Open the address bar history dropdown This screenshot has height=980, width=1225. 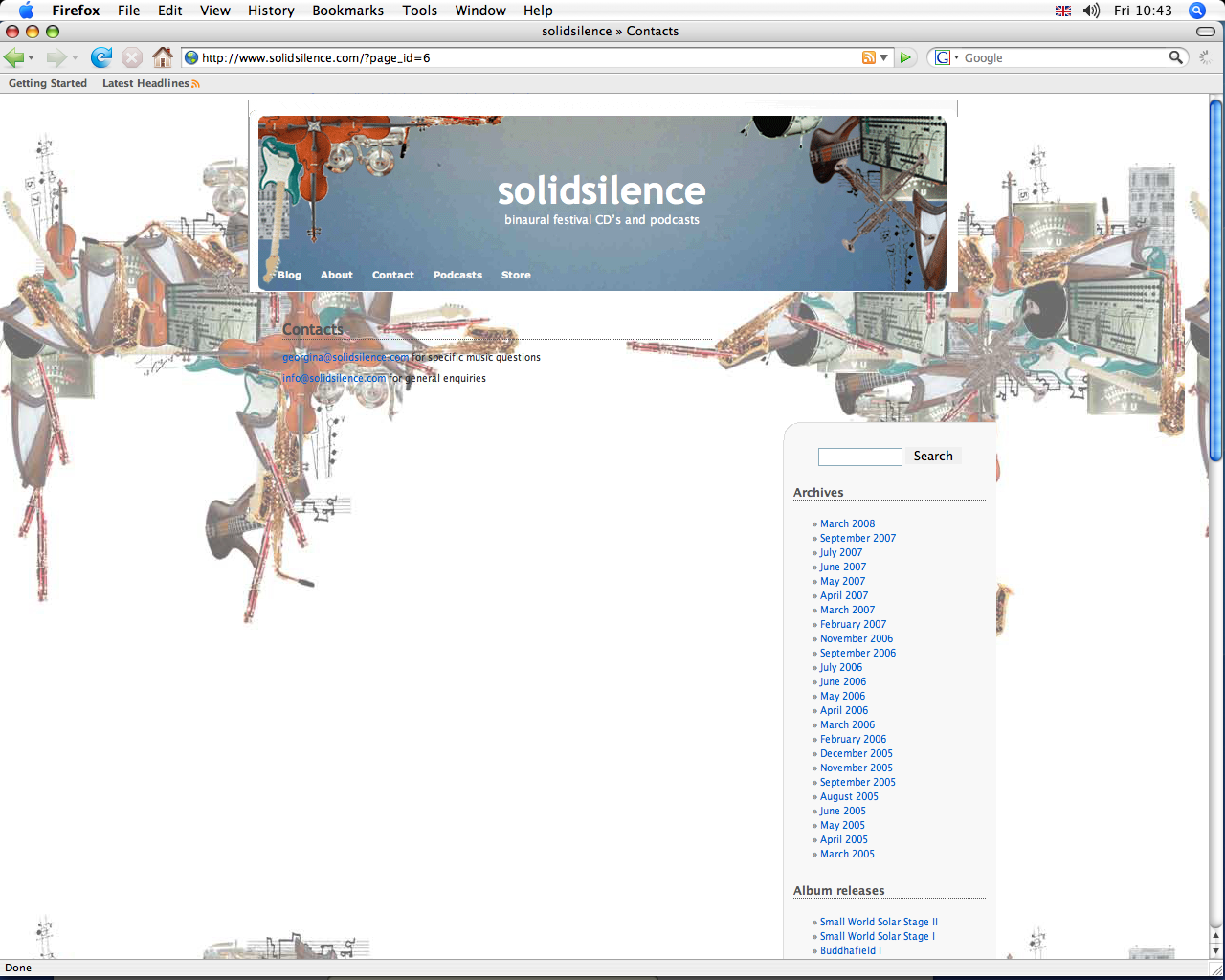click(x=884, y=57)
